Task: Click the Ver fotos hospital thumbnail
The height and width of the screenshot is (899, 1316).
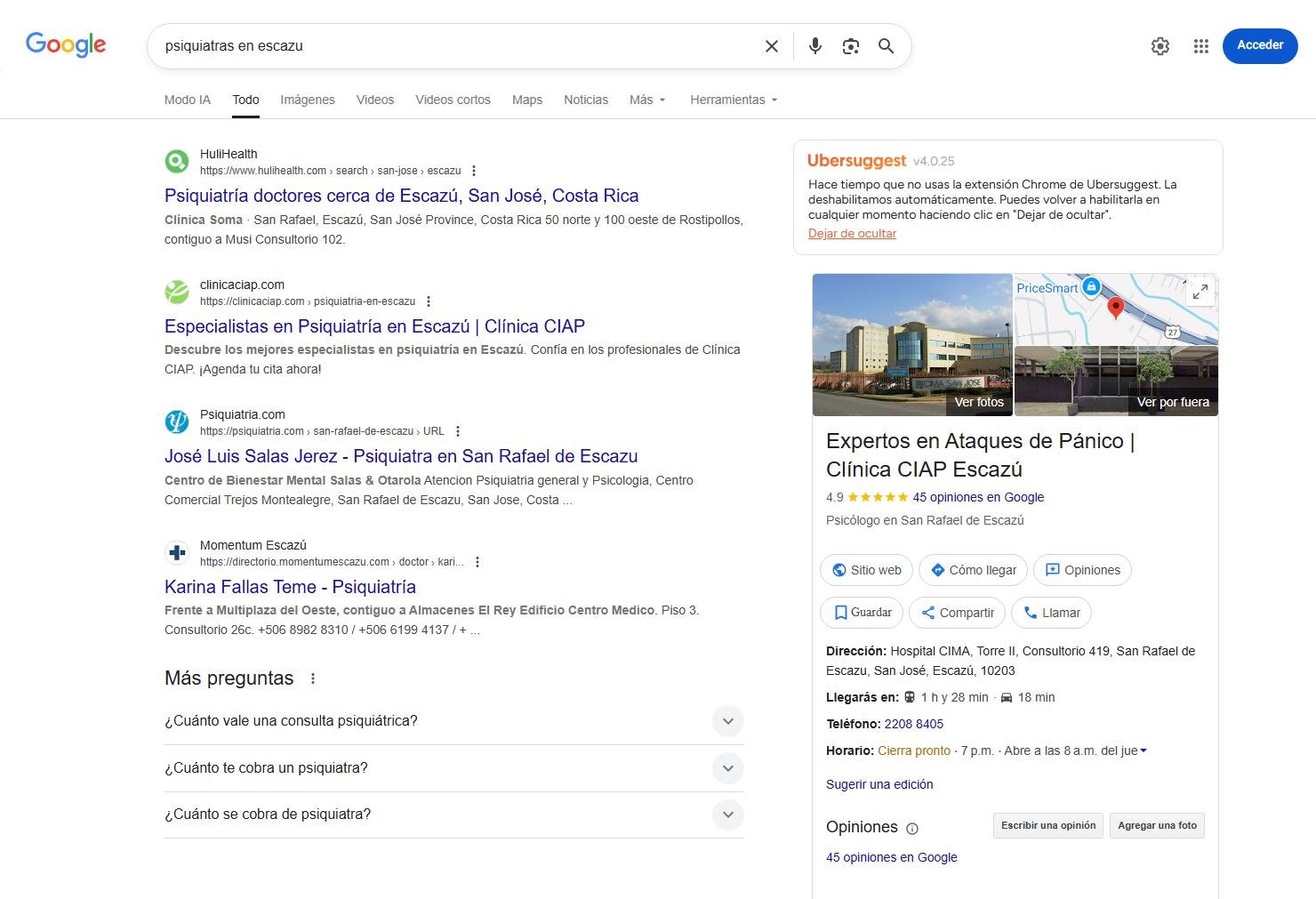Action: click(x=911, y=345)
